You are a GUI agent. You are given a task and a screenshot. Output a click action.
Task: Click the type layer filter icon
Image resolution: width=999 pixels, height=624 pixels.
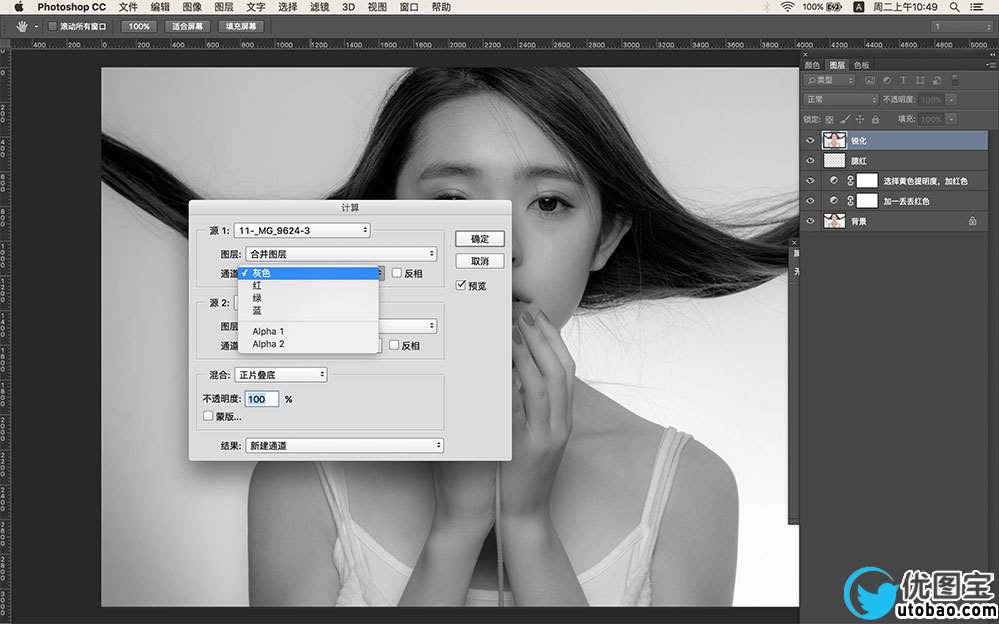point(903,80)
